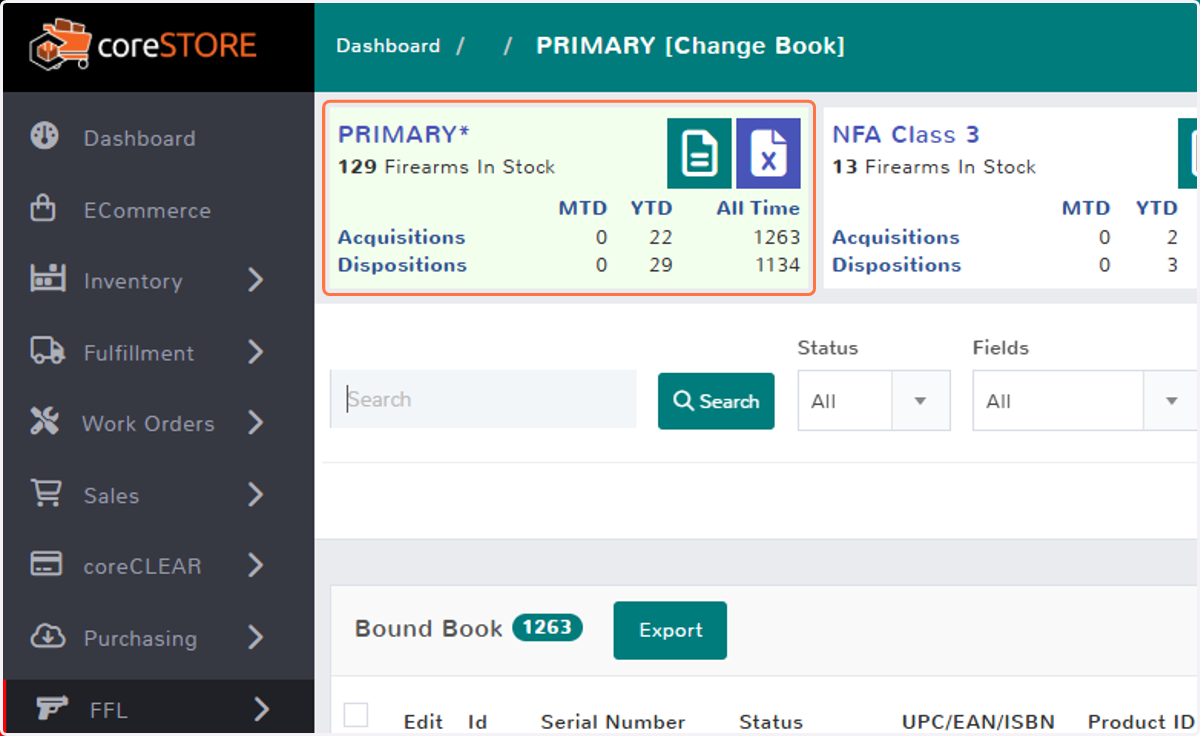The width and height of the screenshot is (1200, 736).
Task: Click the Purchasing cloud download icon
Action: tap(47, 636)
